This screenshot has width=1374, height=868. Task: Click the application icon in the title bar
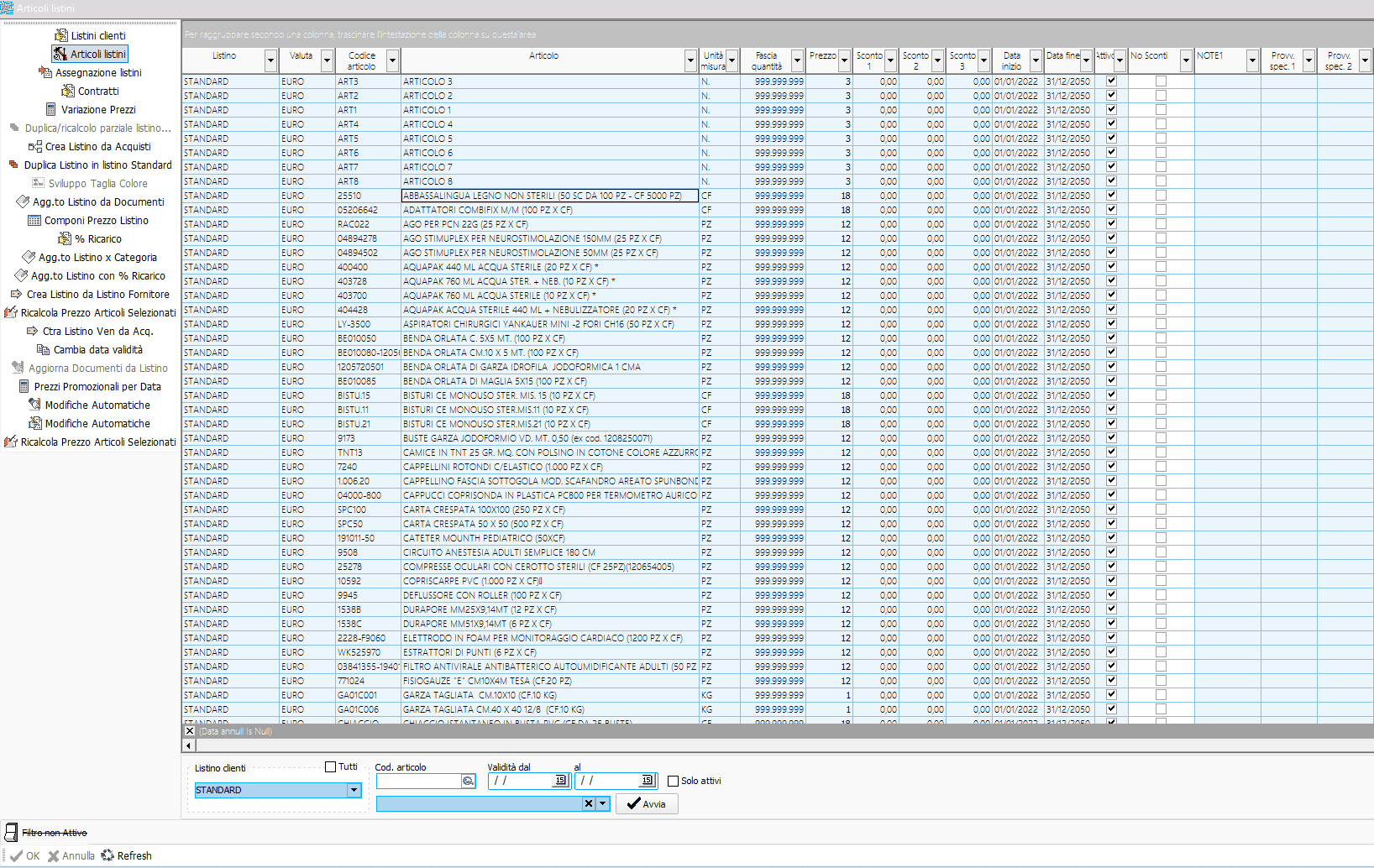(7, 8)
